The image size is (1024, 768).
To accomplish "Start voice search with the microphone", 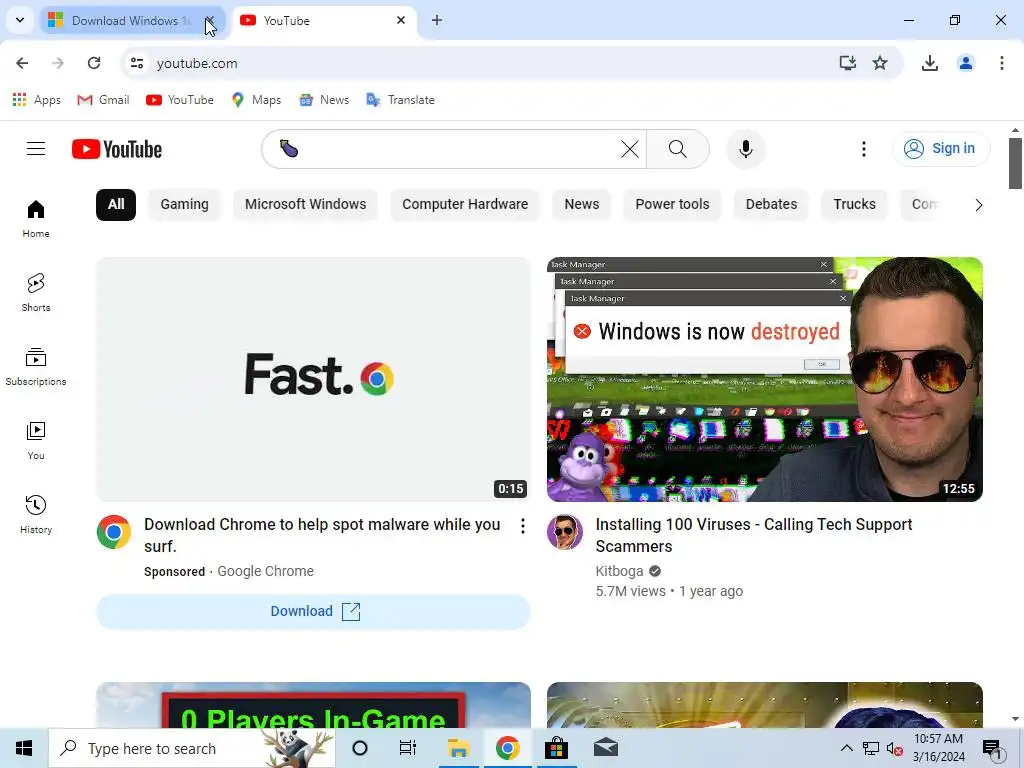I will click(x=746, y=149).
